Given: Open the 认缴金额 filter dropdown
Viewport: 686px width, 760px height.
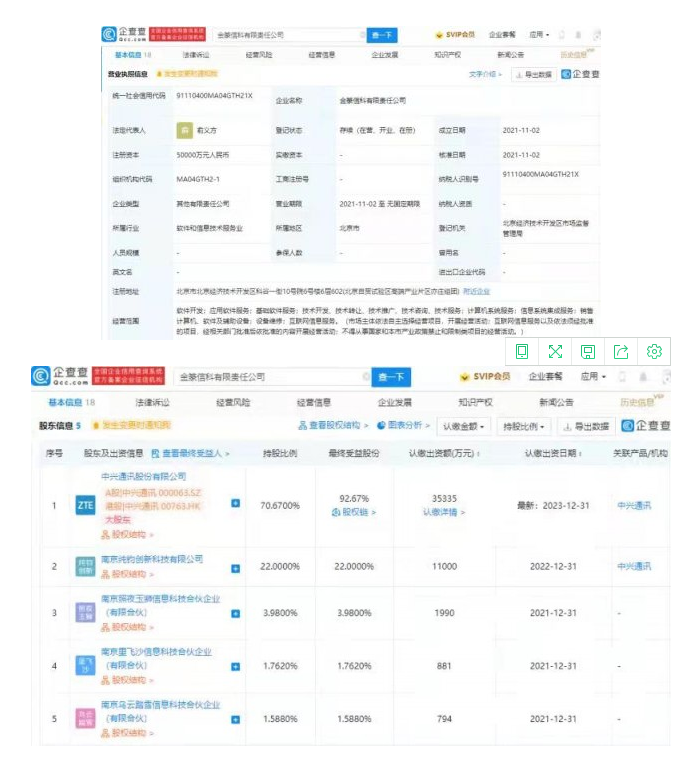Looking at the screenshot, I should [463, 427].
